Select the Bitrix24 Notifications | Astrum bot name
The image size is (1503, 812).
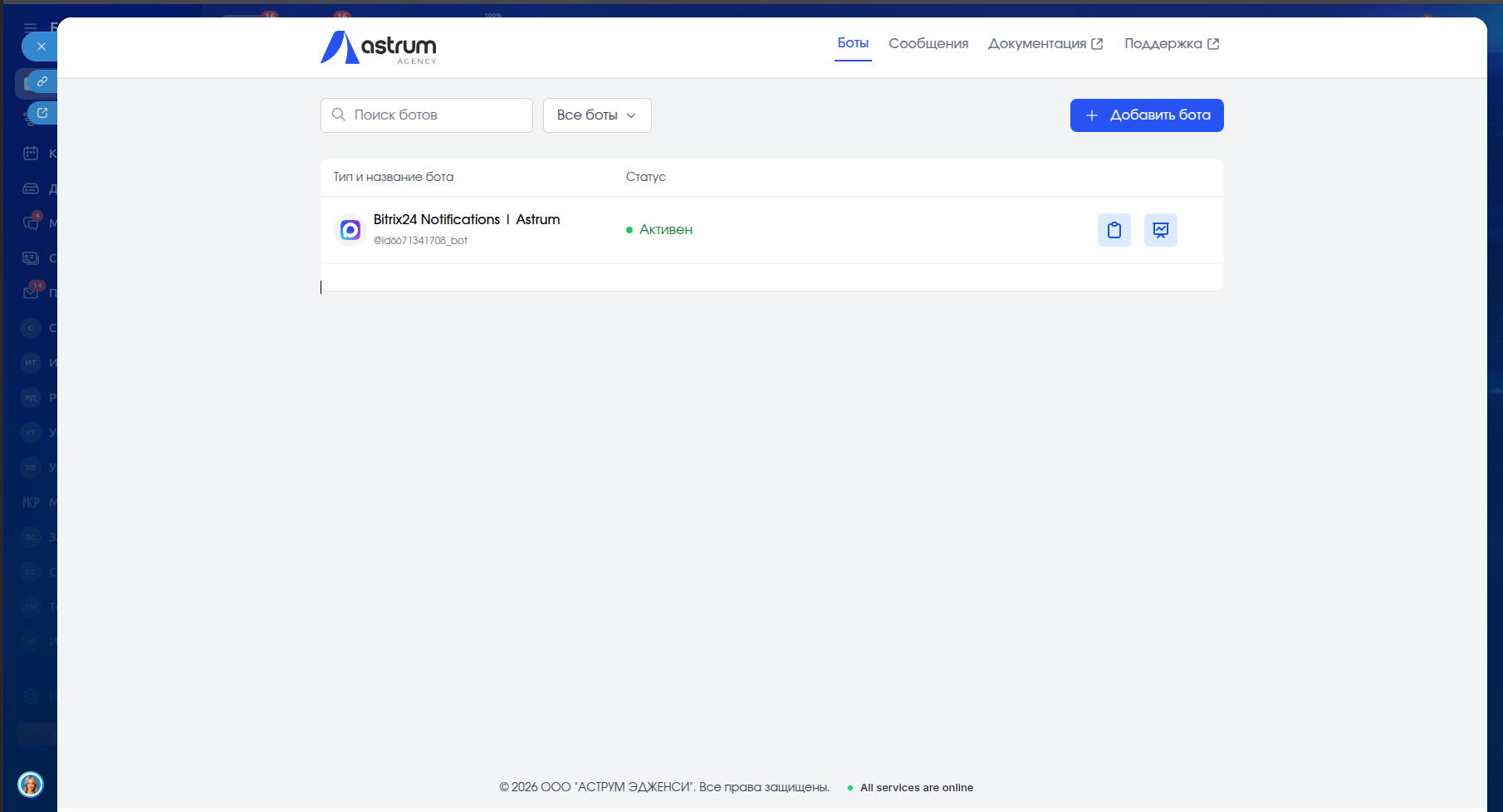click(x=467, y=219)
